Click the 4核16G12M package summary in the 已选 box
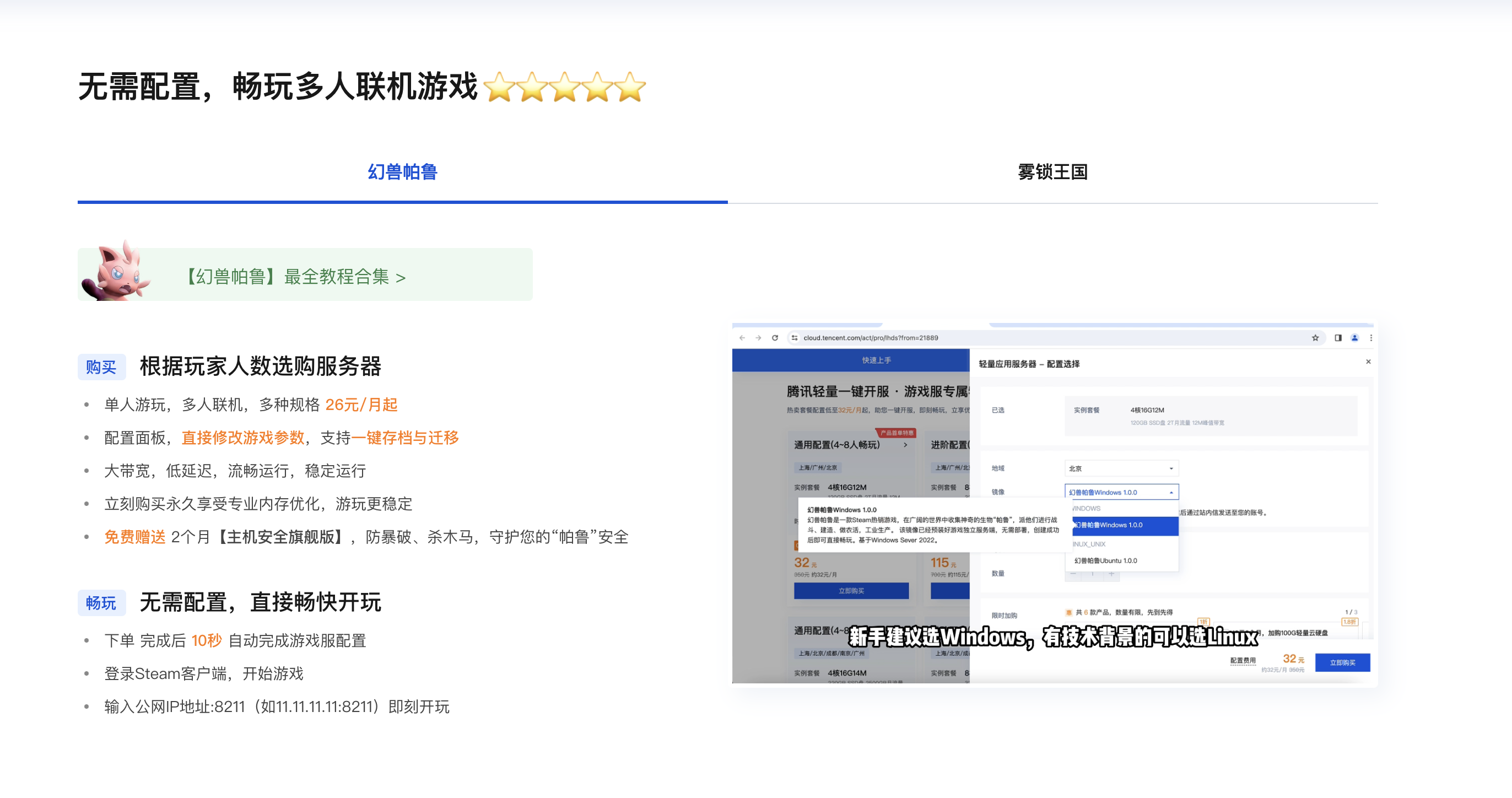The width and height of the screenshot is (1512, 798). [x=1211, y=416]
